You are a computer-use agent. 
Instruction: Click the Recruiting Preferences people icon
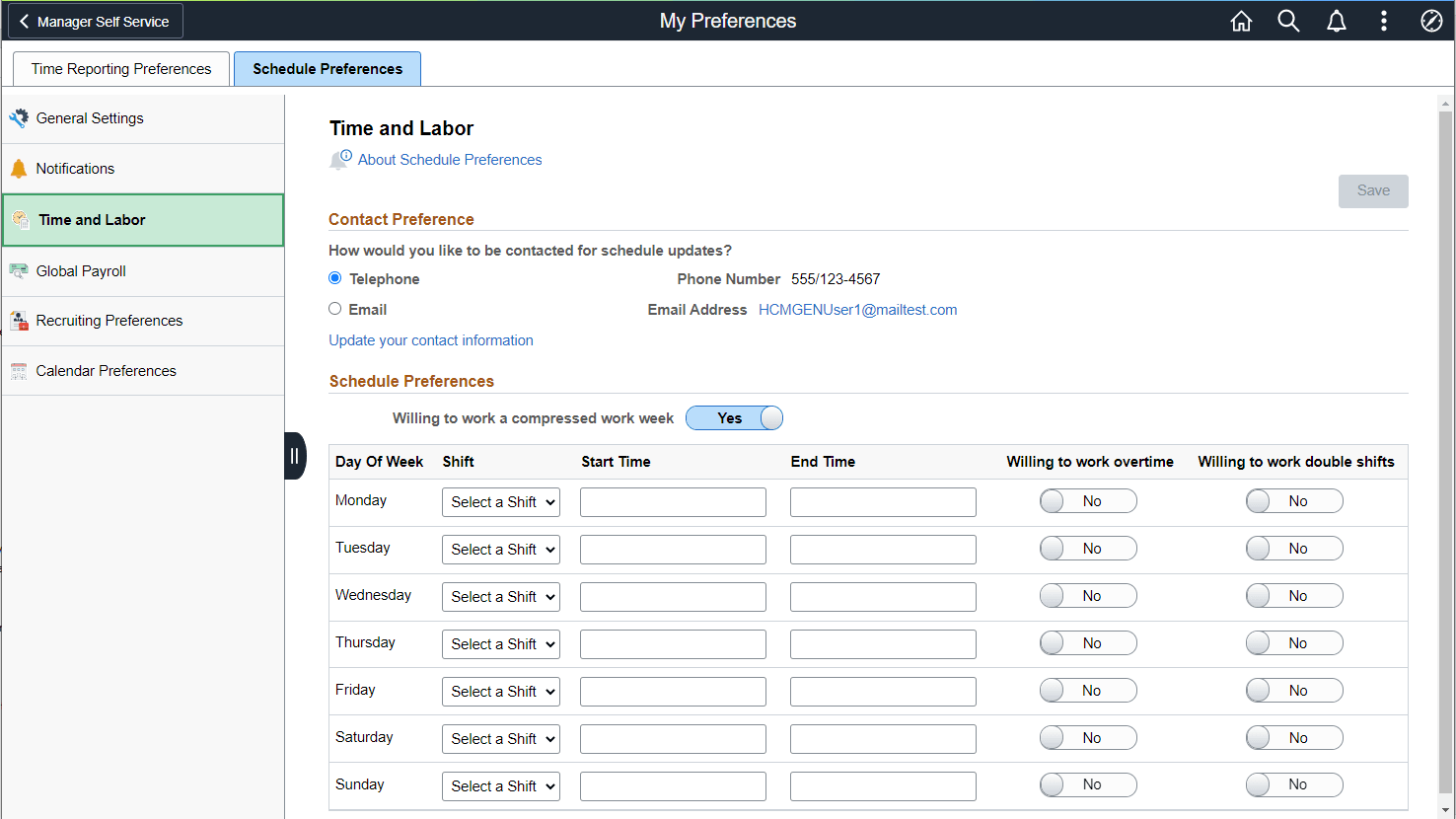pos(19,320)
